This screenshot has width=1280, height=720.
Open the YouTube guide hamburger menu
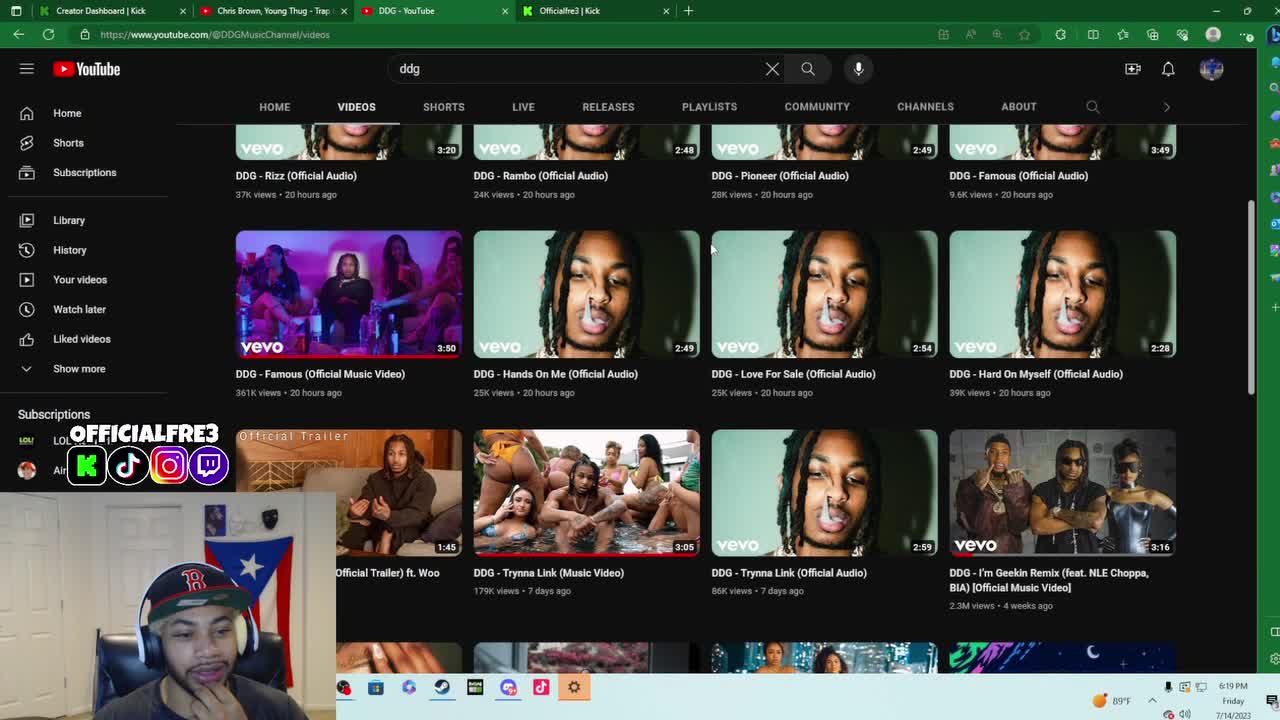(x=27, y=69)
